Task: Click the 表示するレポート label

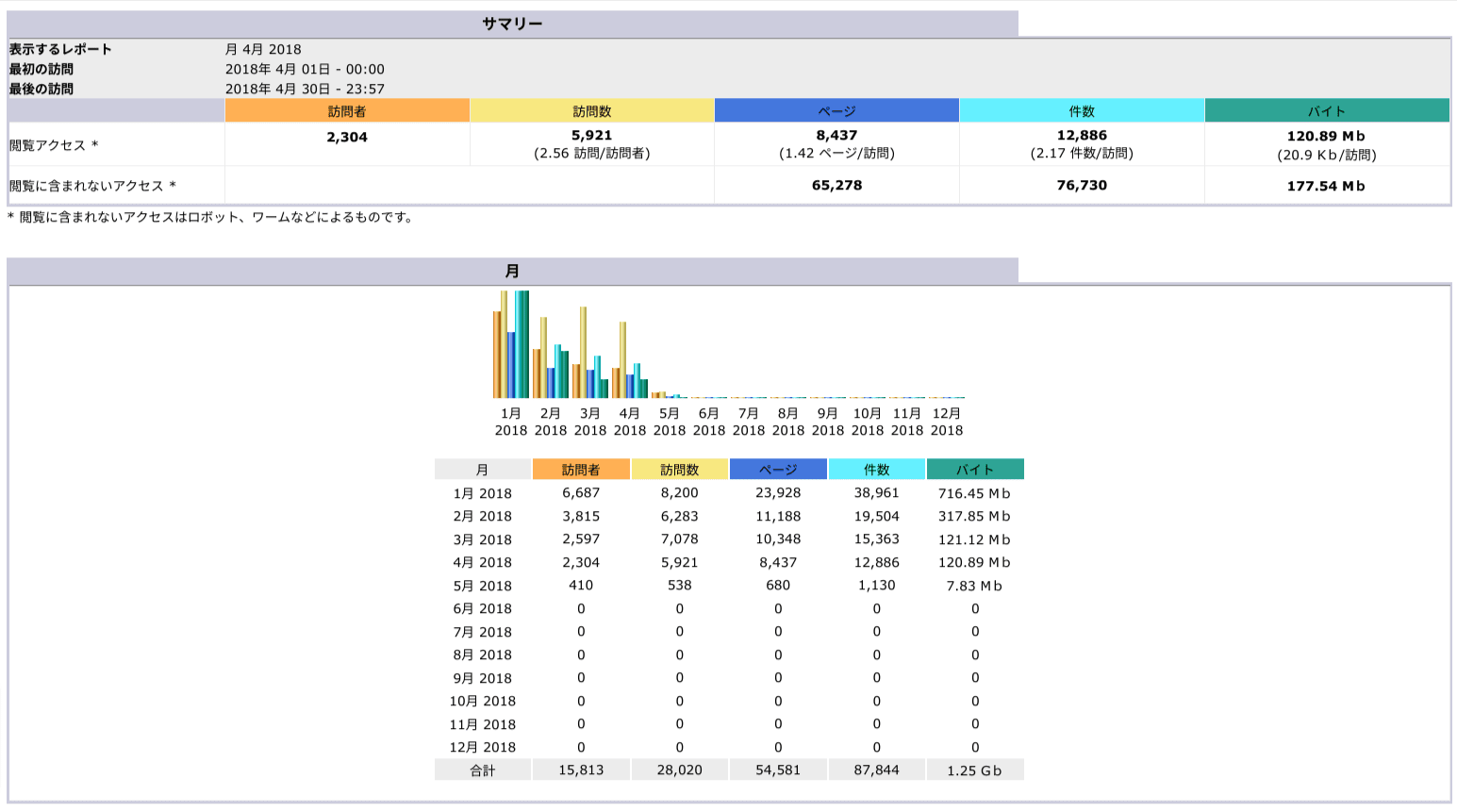Action: pos(60,49)
